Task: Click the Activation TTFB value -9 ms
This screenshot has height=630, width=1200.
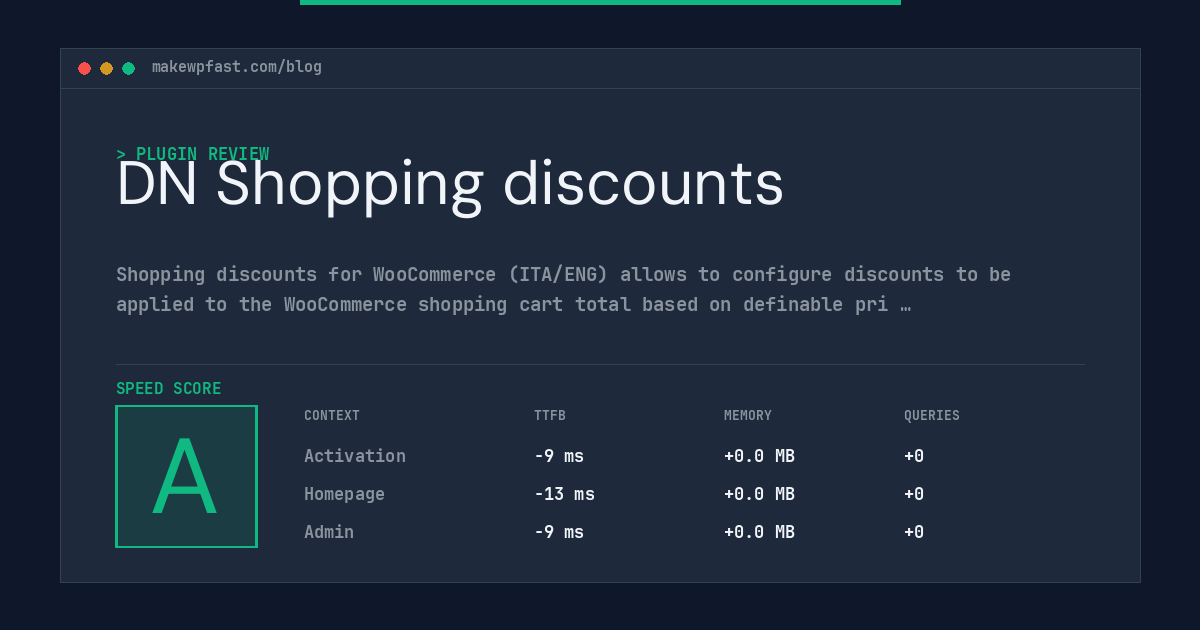Action: pos(559,456)
